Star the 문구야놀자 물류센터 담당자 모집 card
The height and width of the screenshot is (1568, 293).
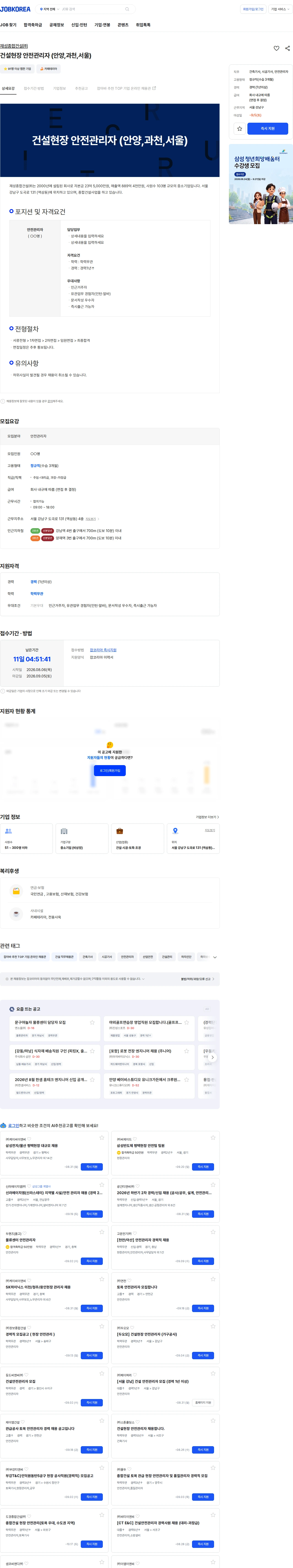pyautogui.click(x=92, y=1023)
